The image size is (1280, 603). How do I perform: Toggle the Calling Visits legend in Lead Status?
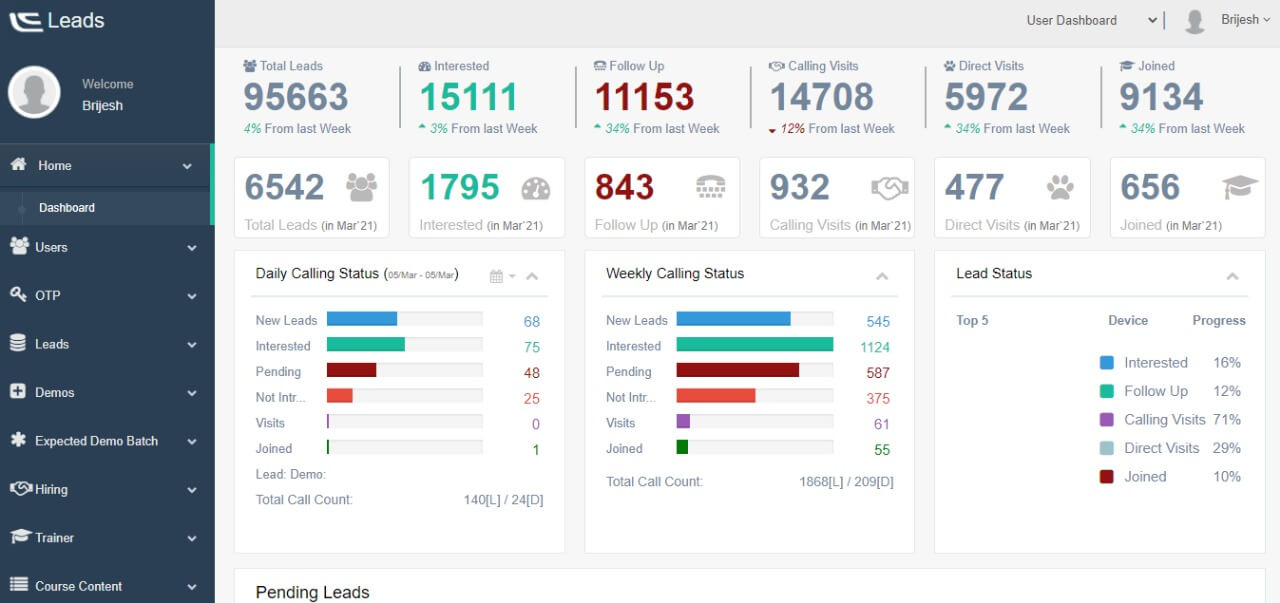coord(1160,419)
